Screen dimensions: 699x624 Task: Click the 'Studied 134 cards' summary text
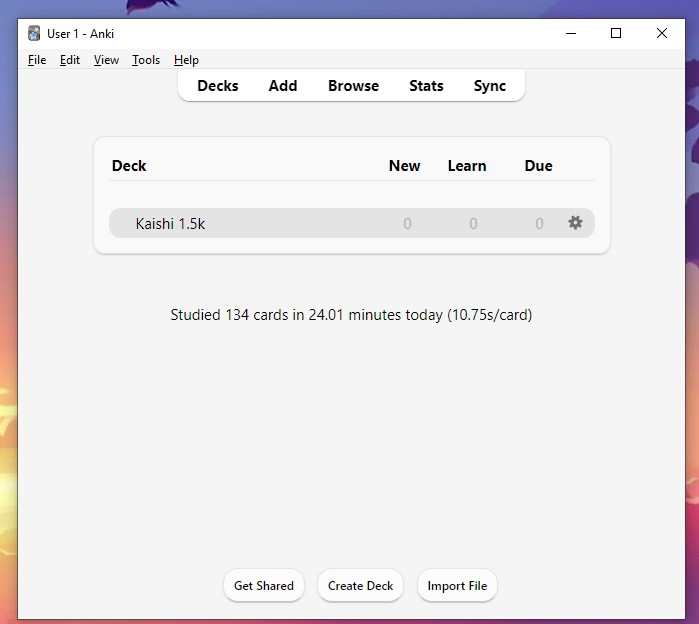click(351, 315)
